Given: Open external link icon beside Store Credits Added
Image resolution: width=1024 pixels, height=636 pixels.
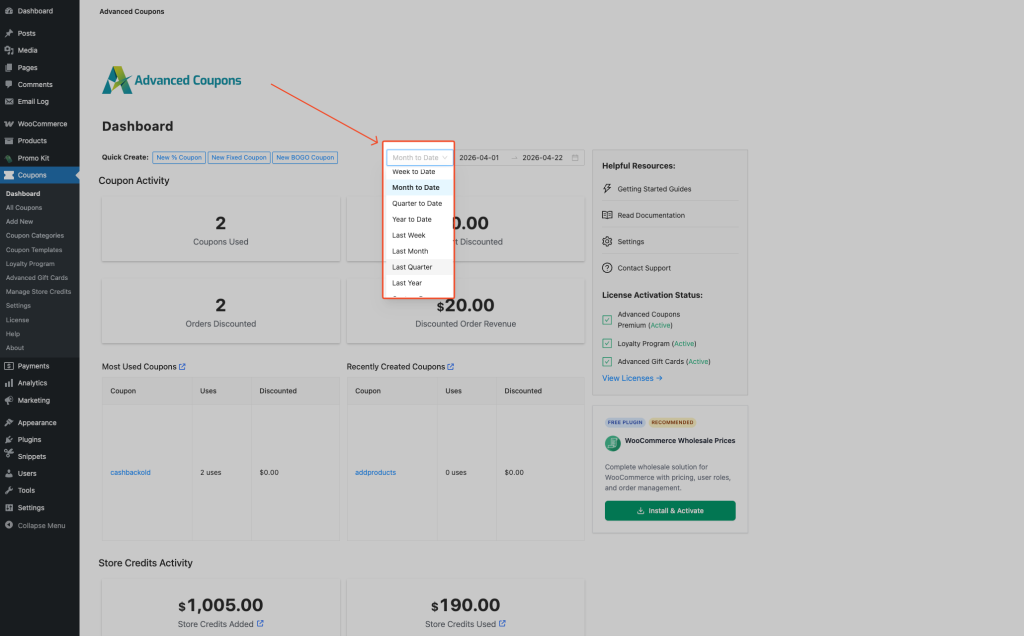Looking at the screenshot, I should tap(260, 624).
